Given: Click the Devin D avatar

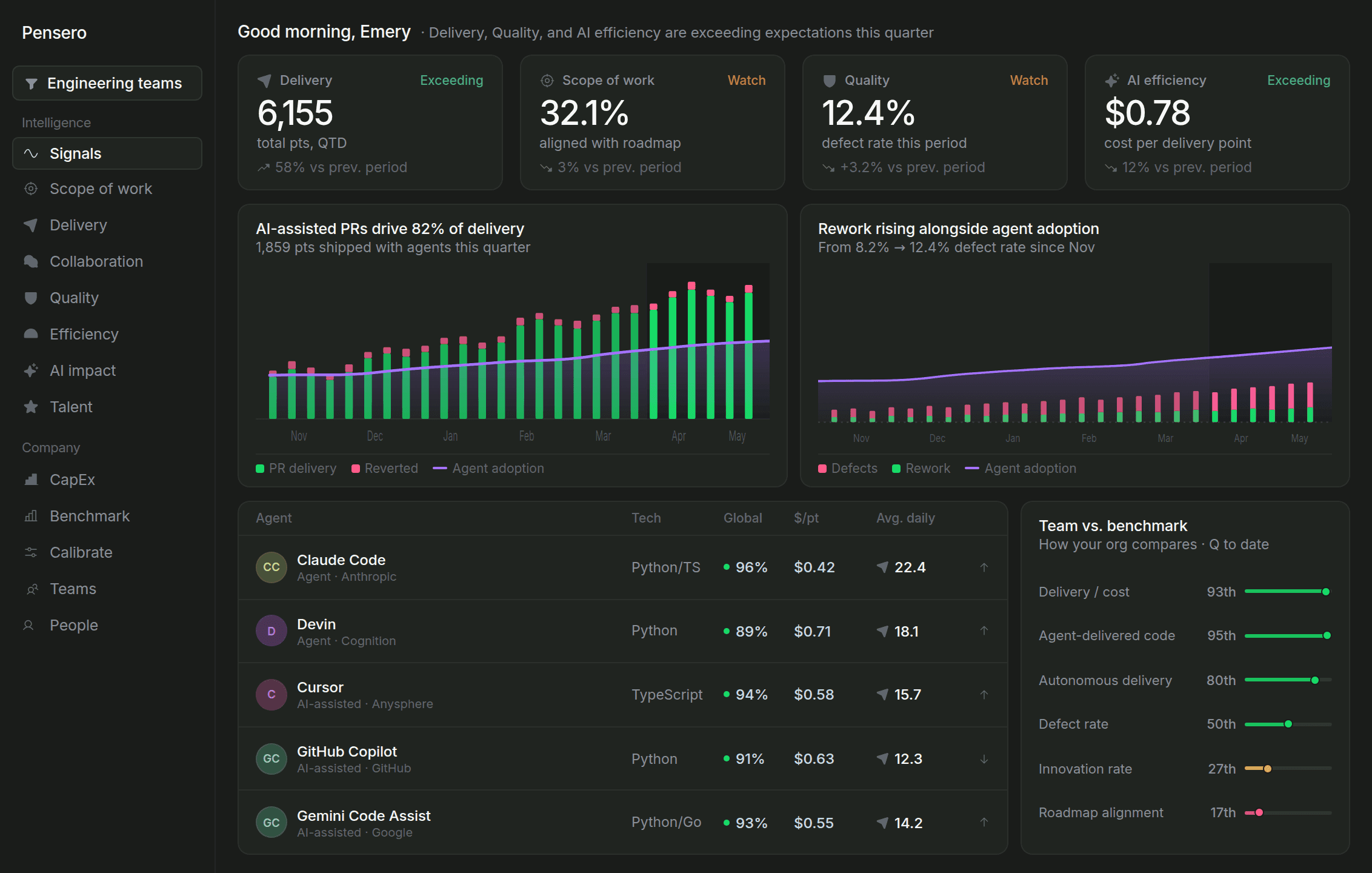Looking at the screenshot, I should 271,631.
